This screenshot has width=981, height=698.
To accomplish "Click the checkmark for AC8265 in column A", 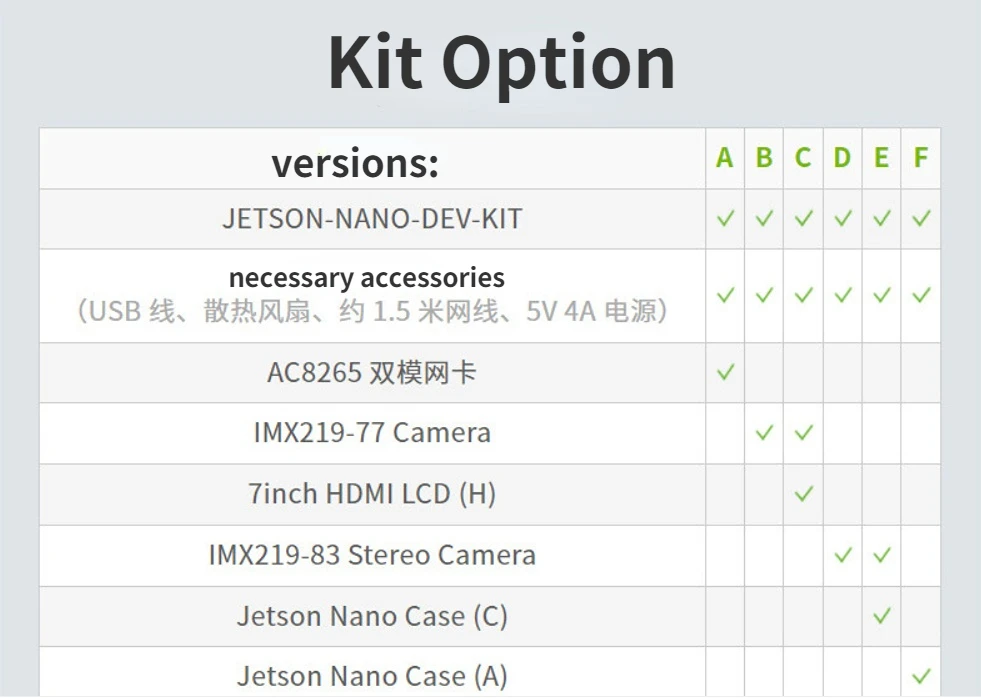I will click(725, 372).
